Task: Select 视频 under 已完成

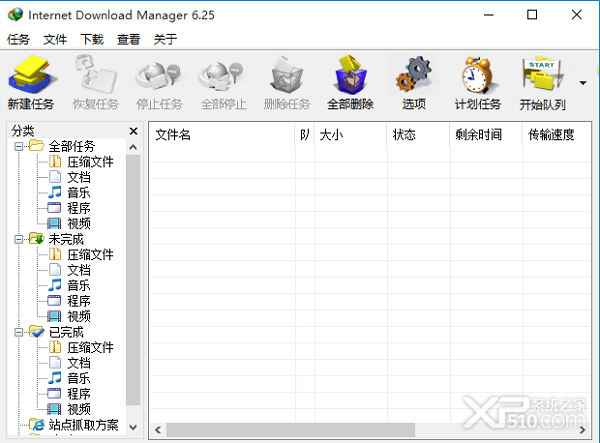Action: pos(79,409)
